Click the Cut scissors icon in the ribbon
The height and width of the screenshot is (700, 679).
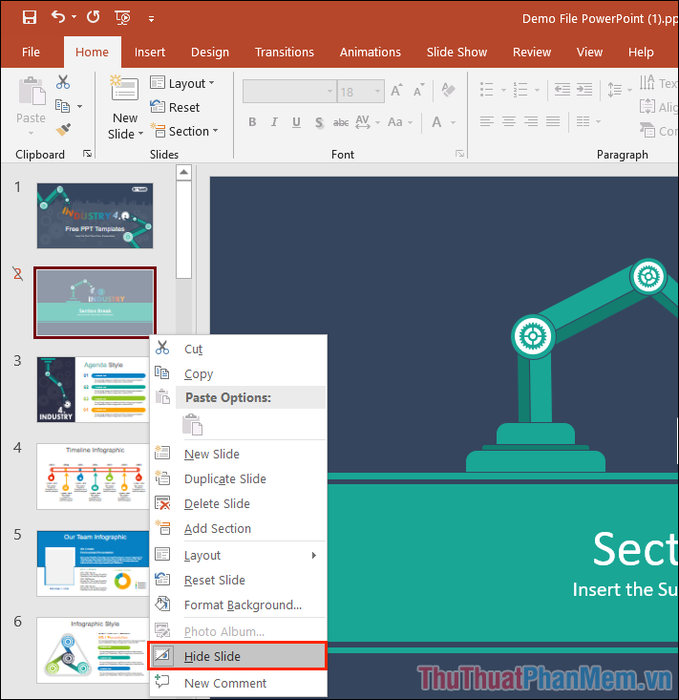(63, 82)
